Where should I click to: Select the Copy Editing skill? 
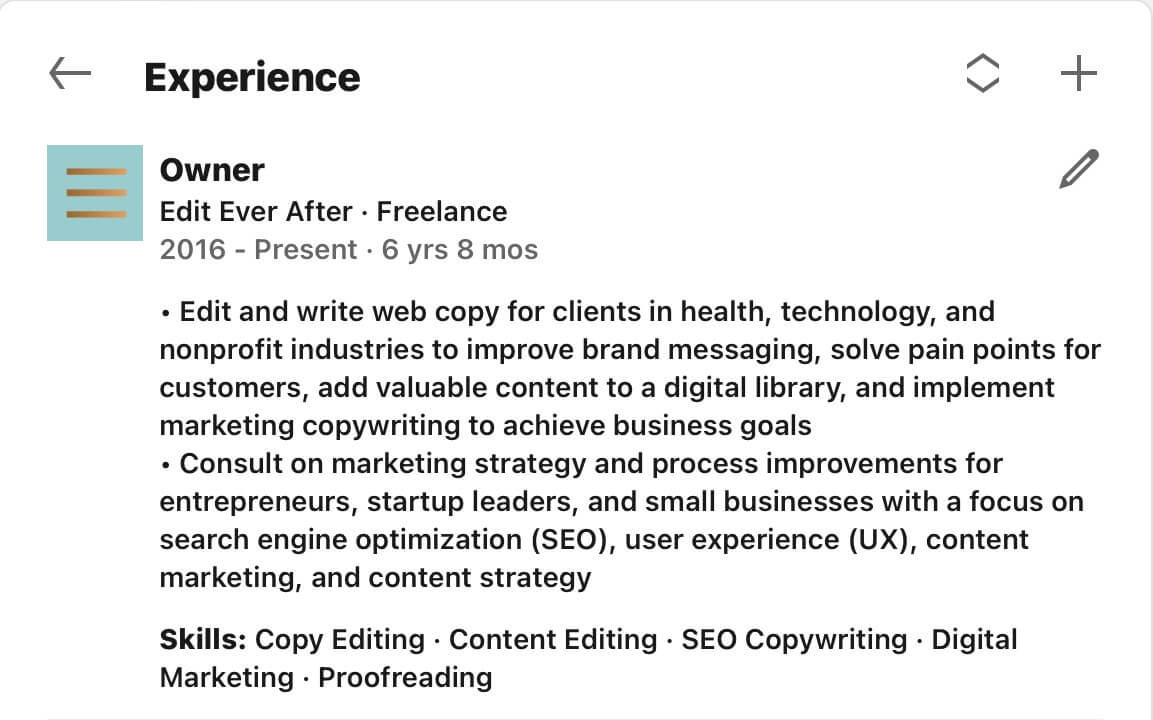pos(340,640)
